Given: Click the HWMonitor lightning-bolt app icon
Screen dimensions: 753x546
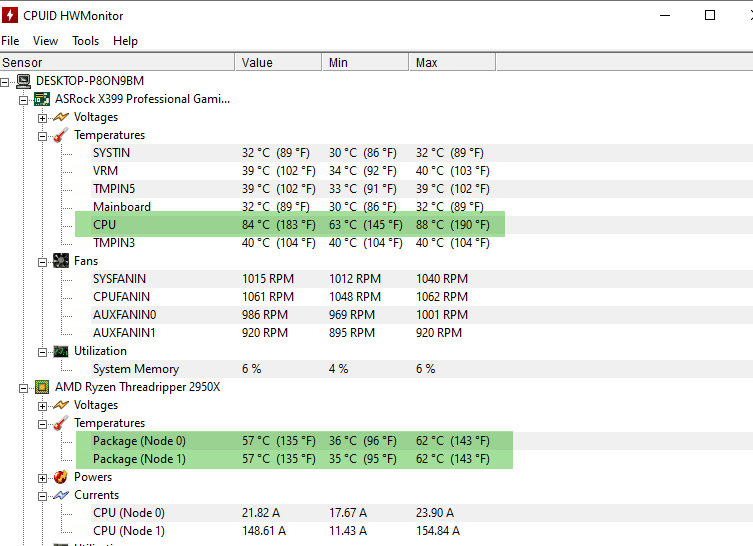Looking at the screenshot, I should click(x=10, y=15).
